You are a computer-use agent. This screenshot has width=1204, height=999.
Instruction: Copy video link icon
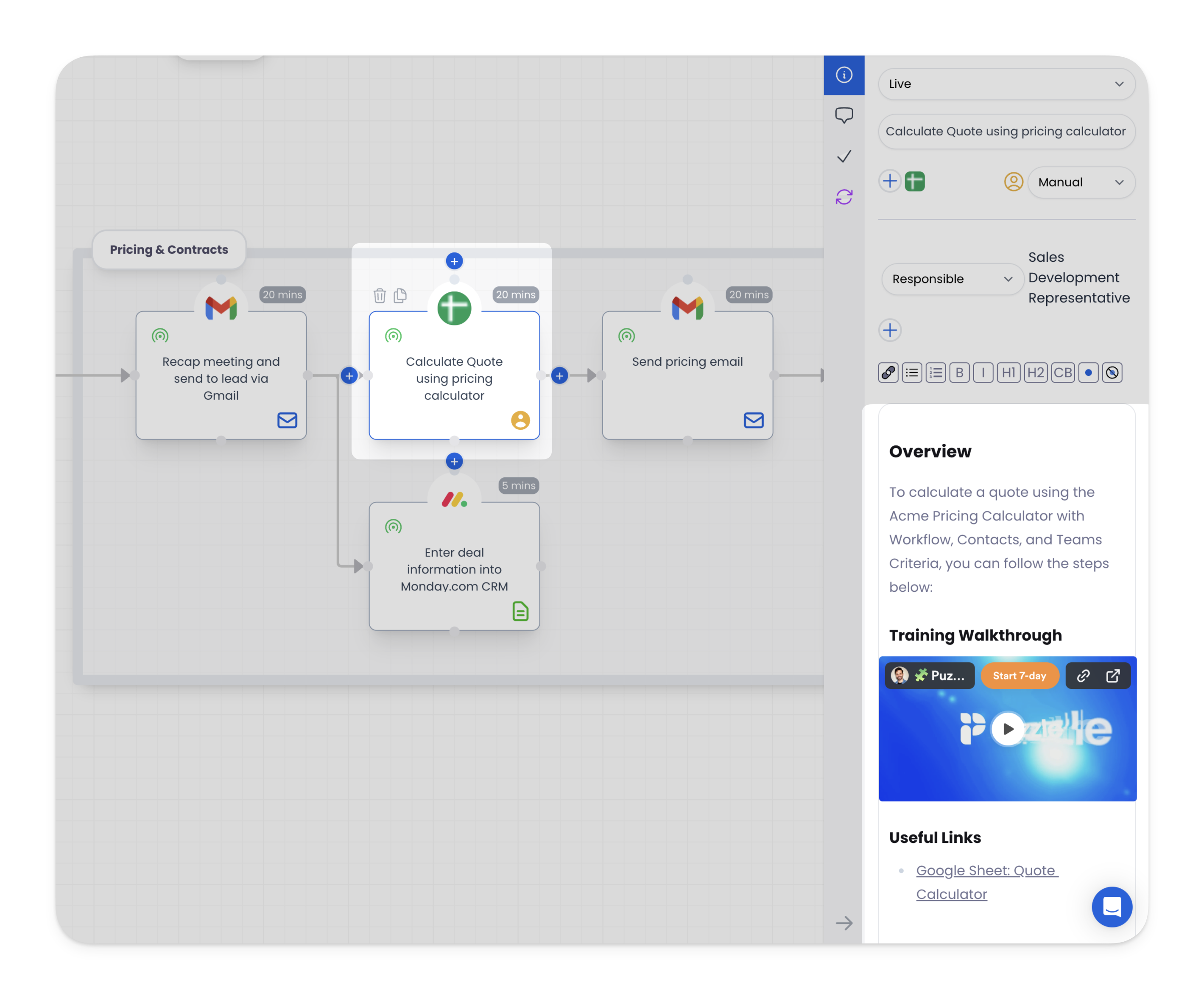pyautogui.click(x=1082, y=676)
